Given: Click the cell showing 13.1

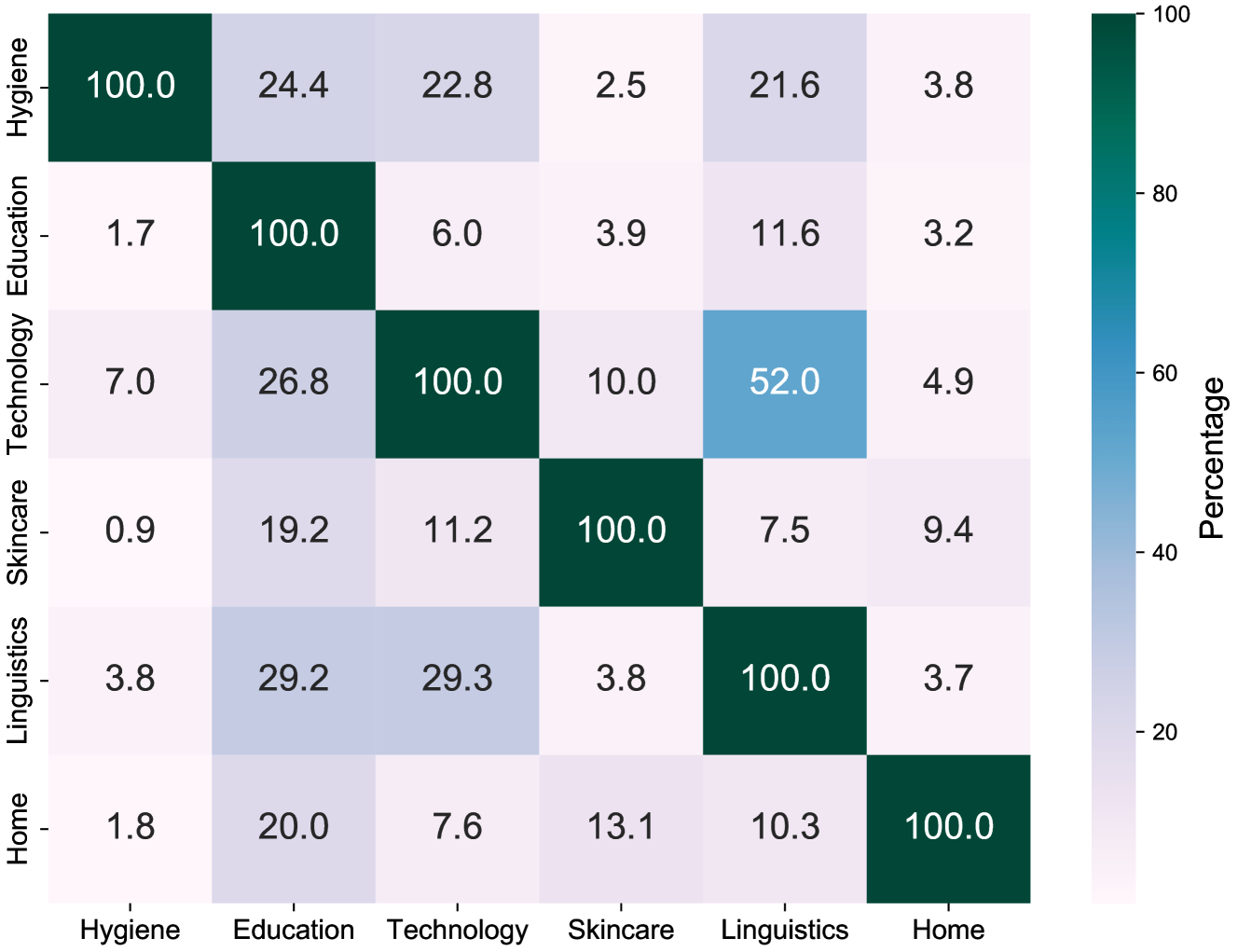Looking at the screenshot, I should 621,827.
